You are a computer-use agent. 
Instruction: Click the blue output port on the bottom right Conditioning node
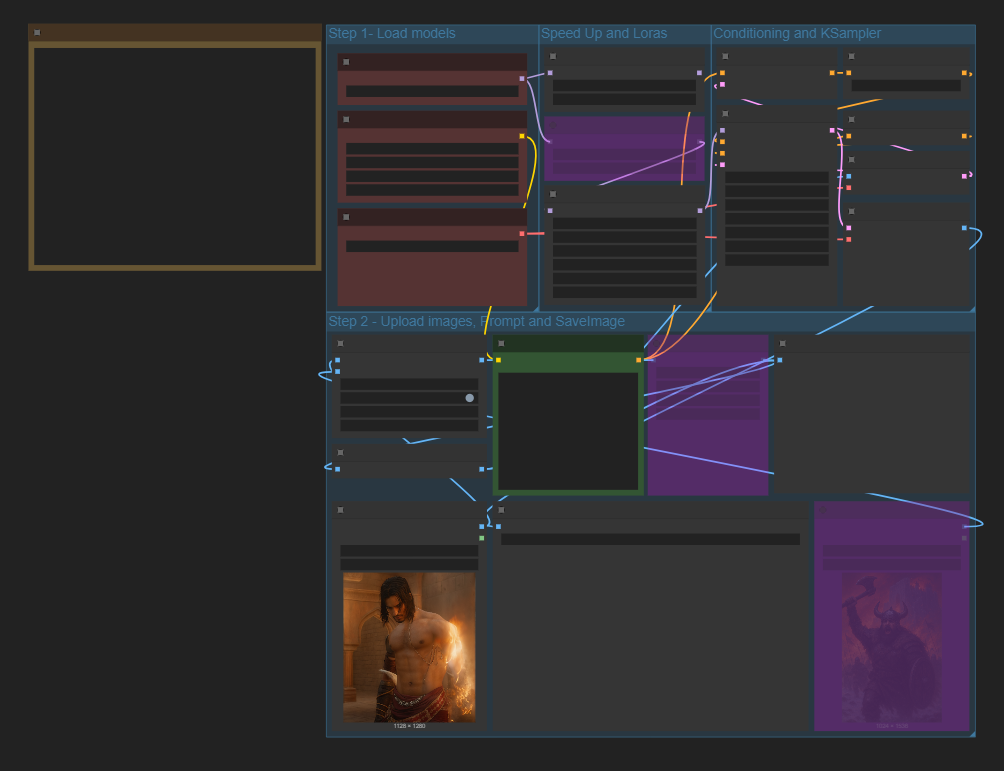[964, 228]
